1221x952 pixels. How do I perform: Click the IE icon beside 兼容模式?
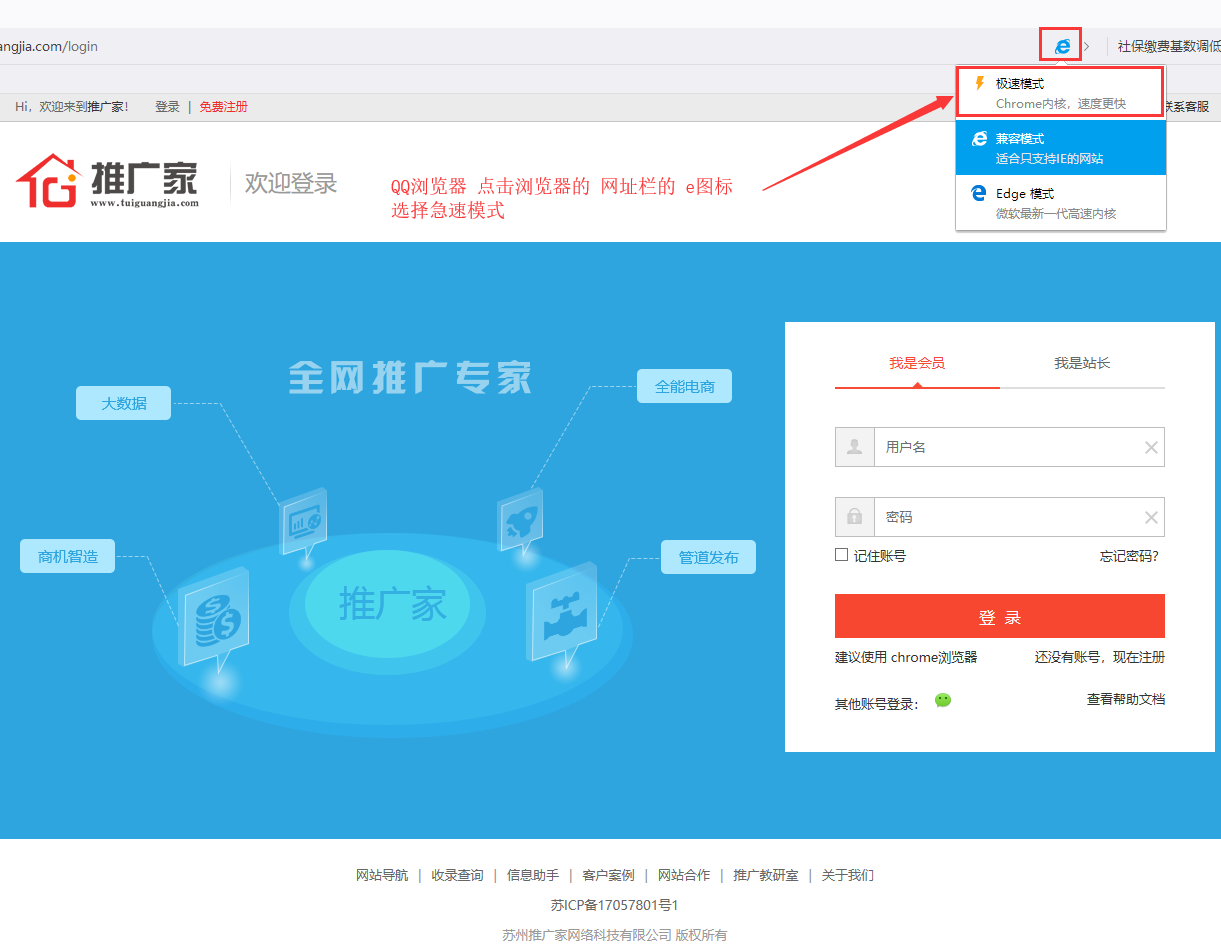click(x=979, y=138)
